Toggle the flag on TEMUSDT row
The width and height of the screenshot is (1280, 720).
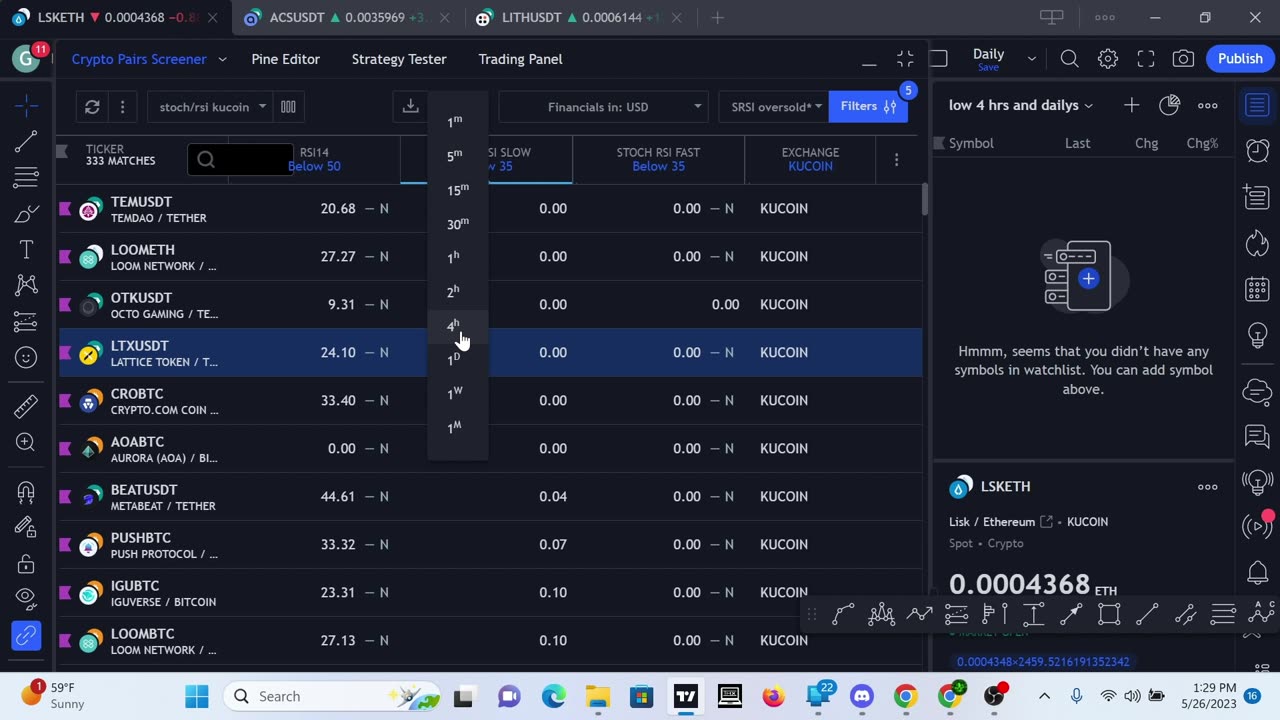pyautogui.click(x=65, y=209)
